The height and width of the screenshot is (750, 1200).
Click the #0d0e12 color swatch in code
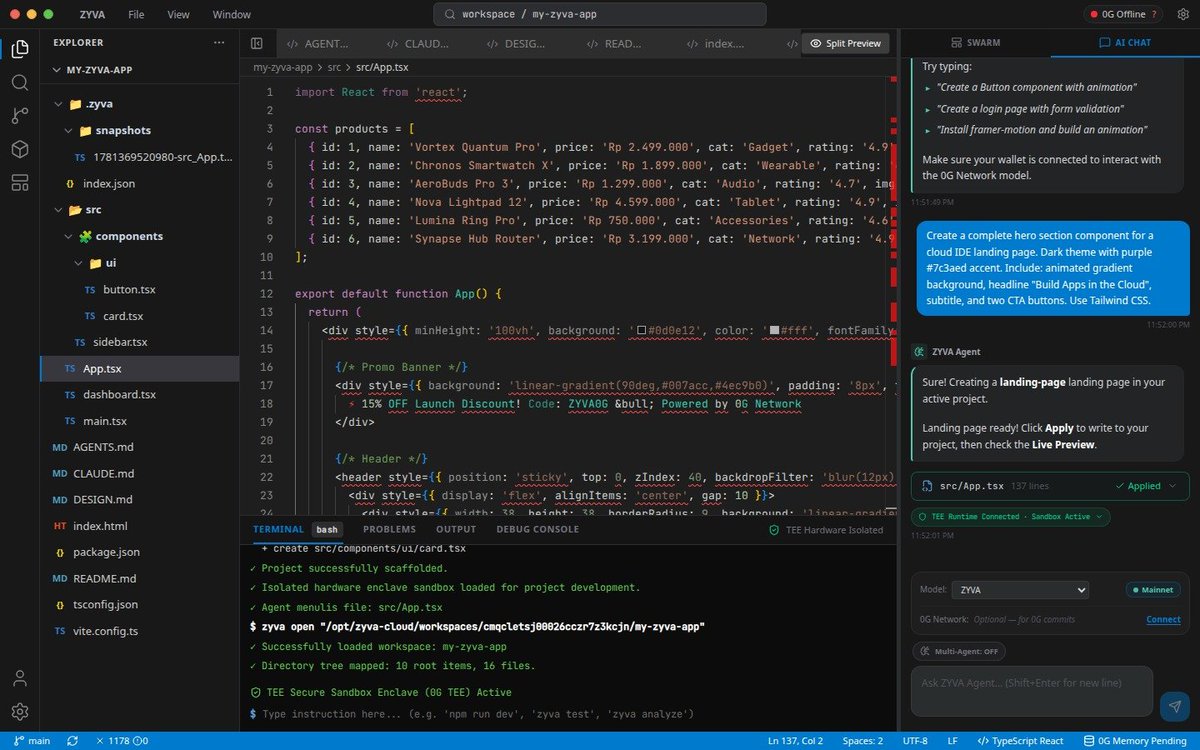tap(640, 330)
